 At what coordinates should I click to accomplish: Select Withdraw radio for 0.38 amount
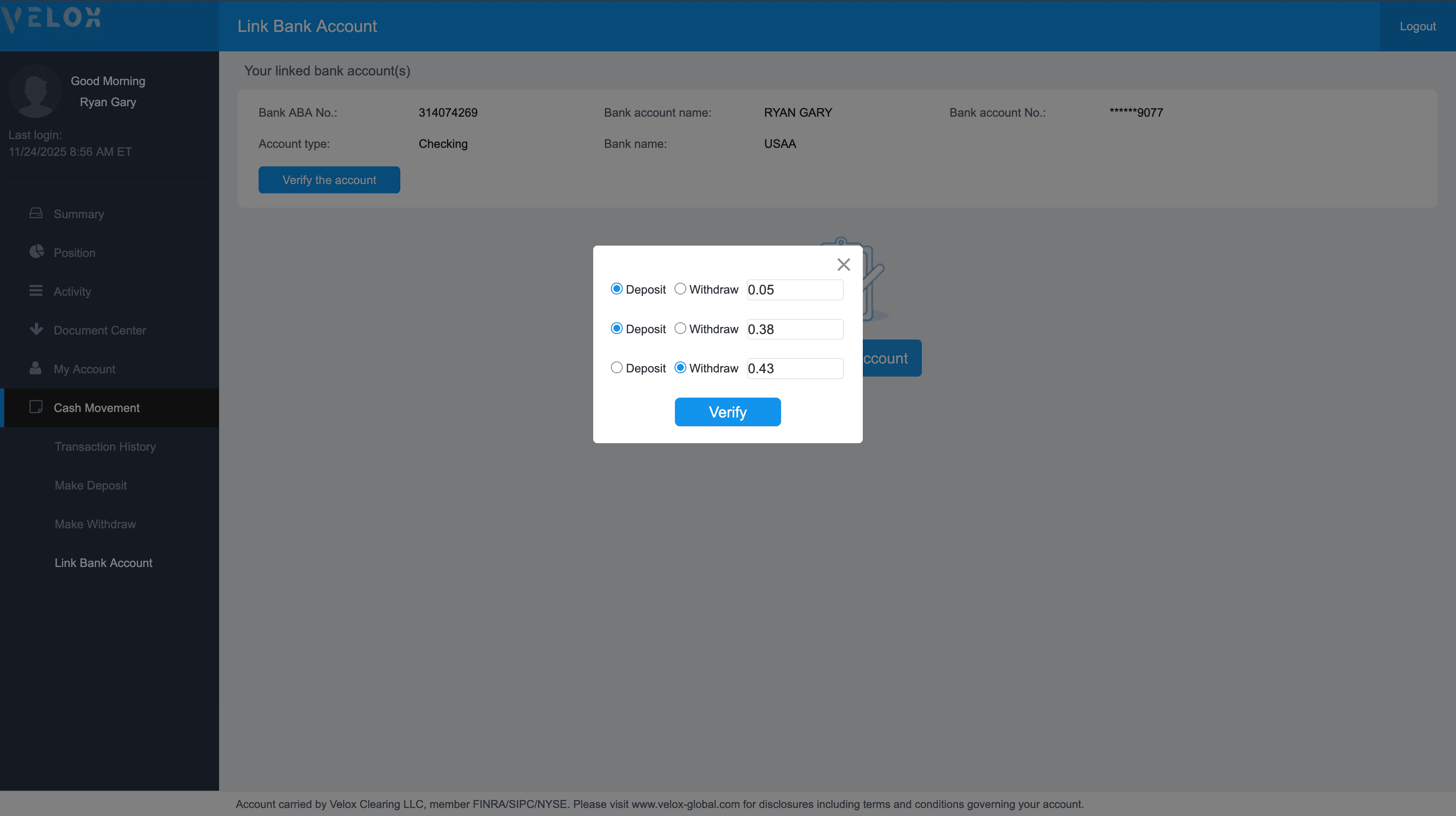click(x=680, y=328)
